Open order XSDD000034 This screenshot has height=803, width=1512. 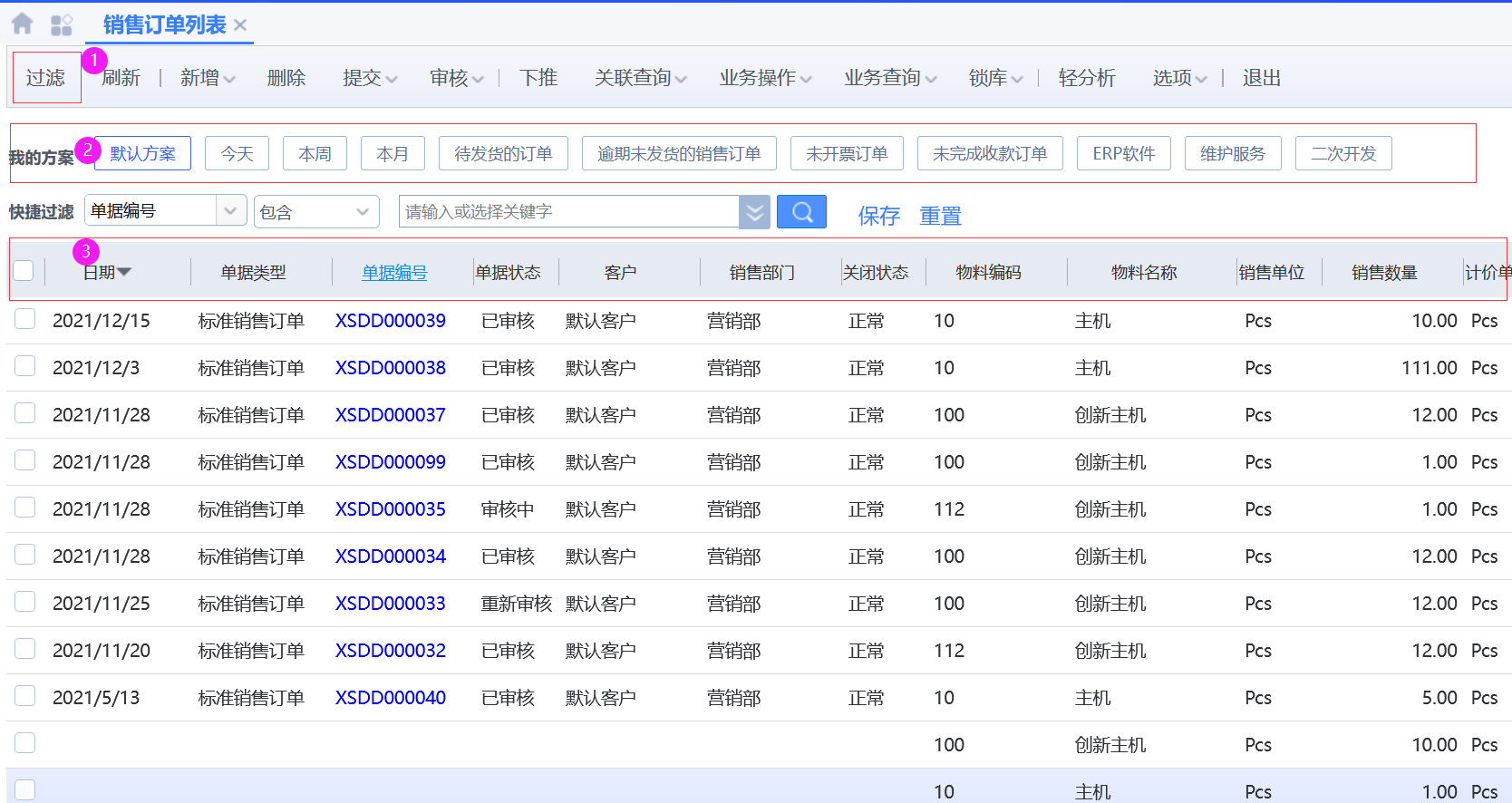point(391,556)
